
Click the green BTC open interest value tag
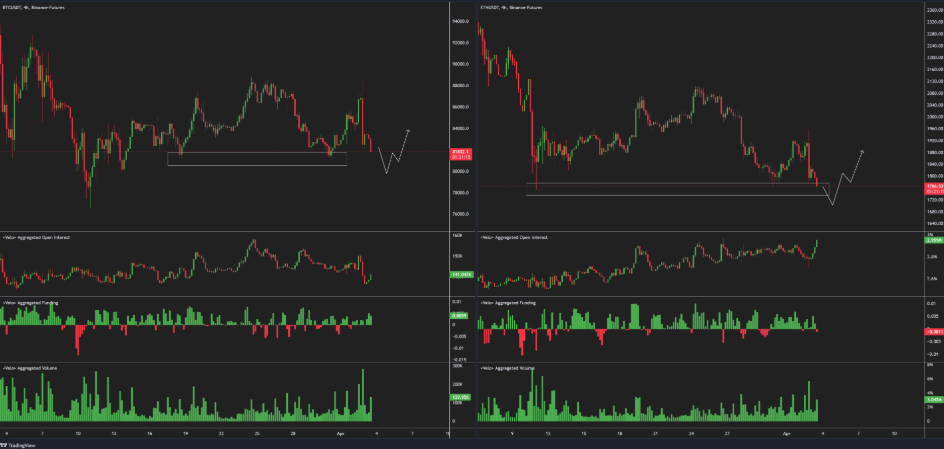[461, 274]
